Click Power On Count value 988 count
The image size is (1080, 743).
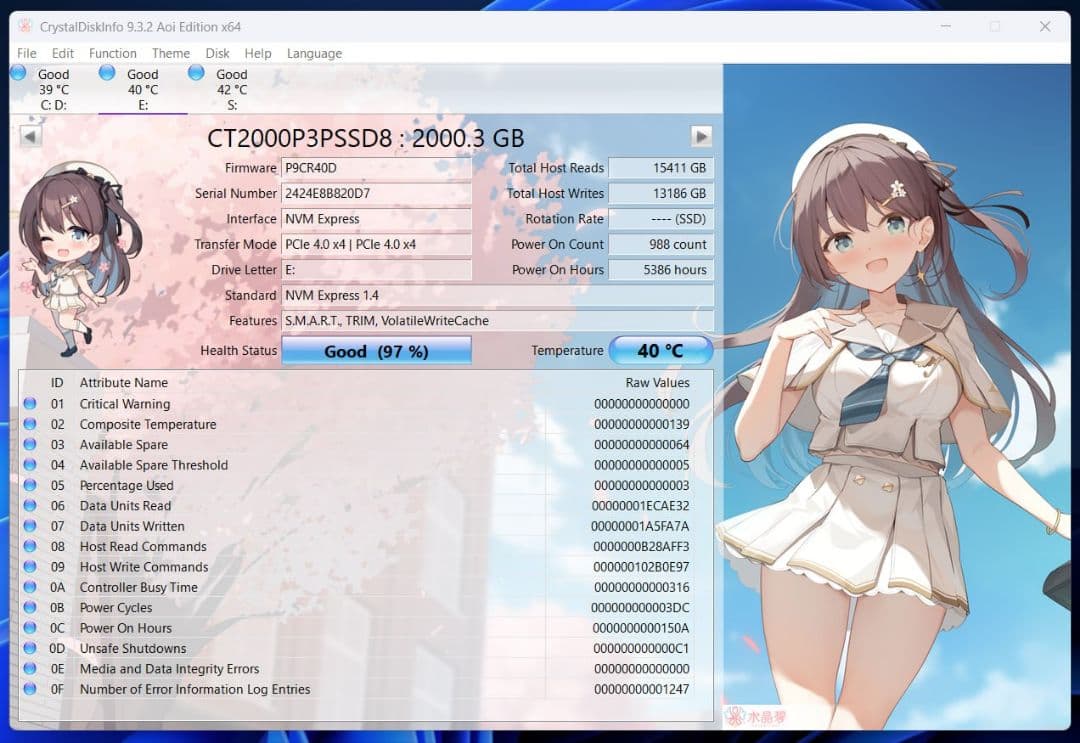(661, 244)
